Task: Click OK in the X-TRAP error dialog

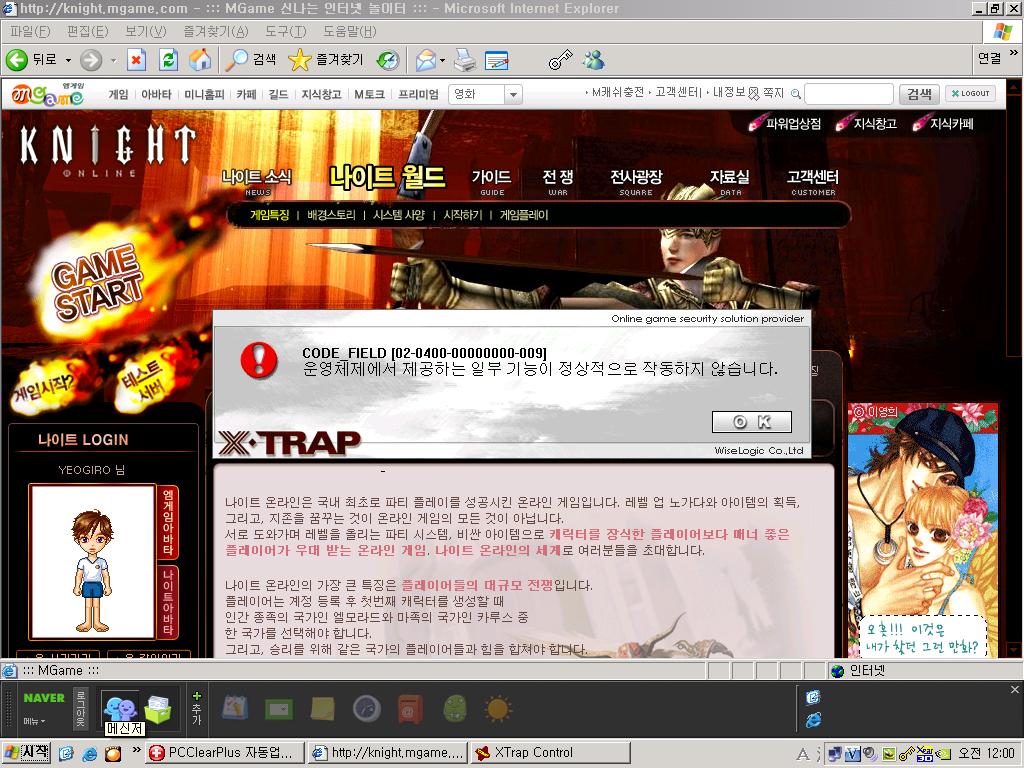Action: click(x=752, y=422)
